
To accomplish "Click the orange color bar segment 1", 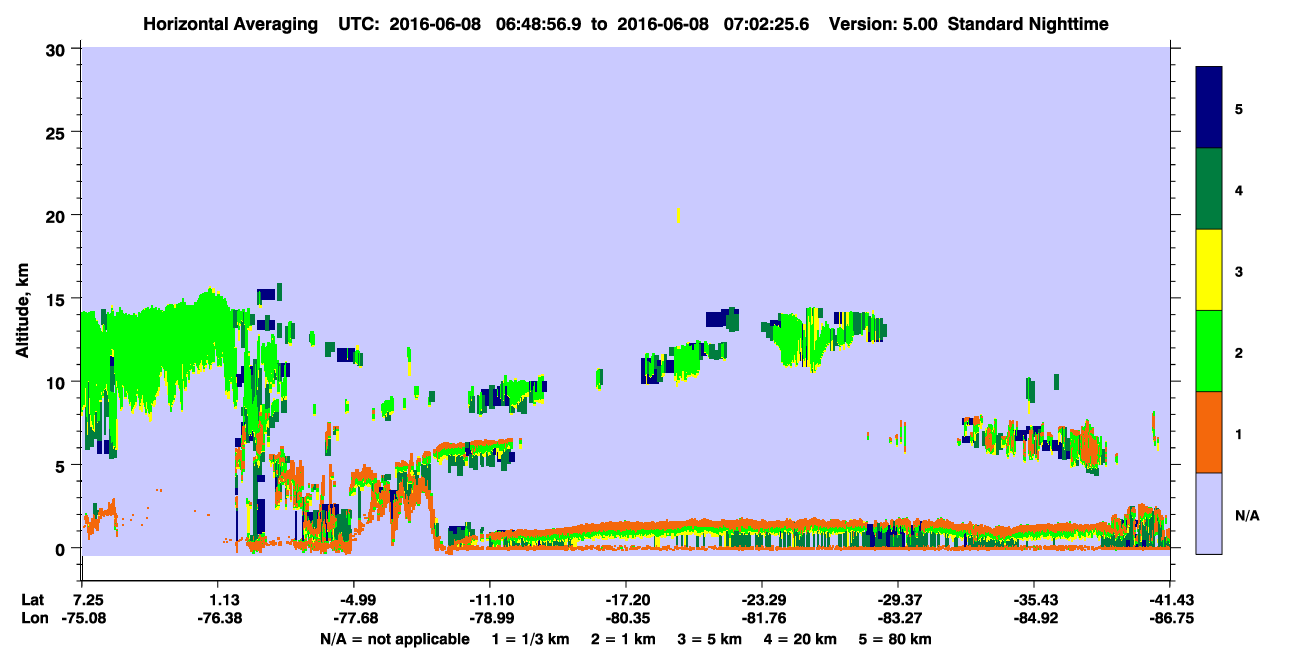I will pyautogui.click(x=1209, y=432).
